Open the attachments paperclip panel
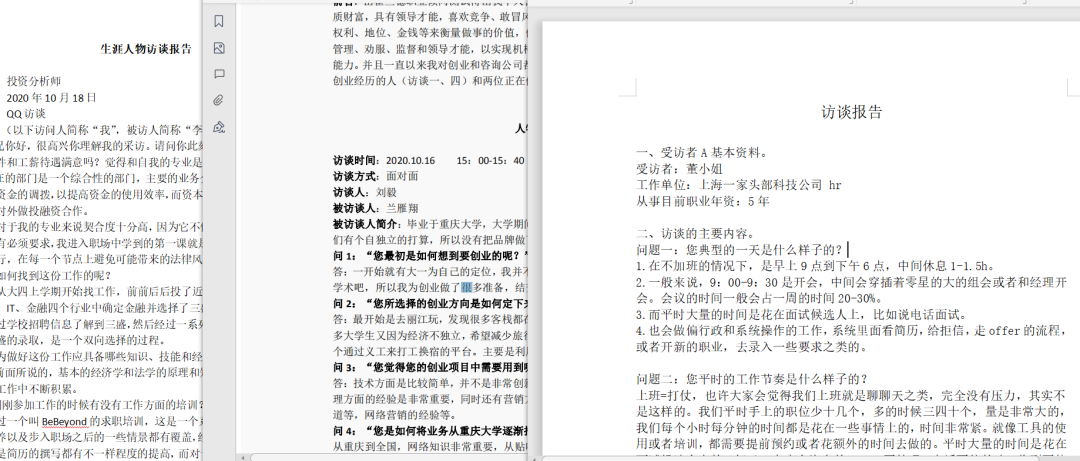 pyautogui.click(x=219, y=100)
